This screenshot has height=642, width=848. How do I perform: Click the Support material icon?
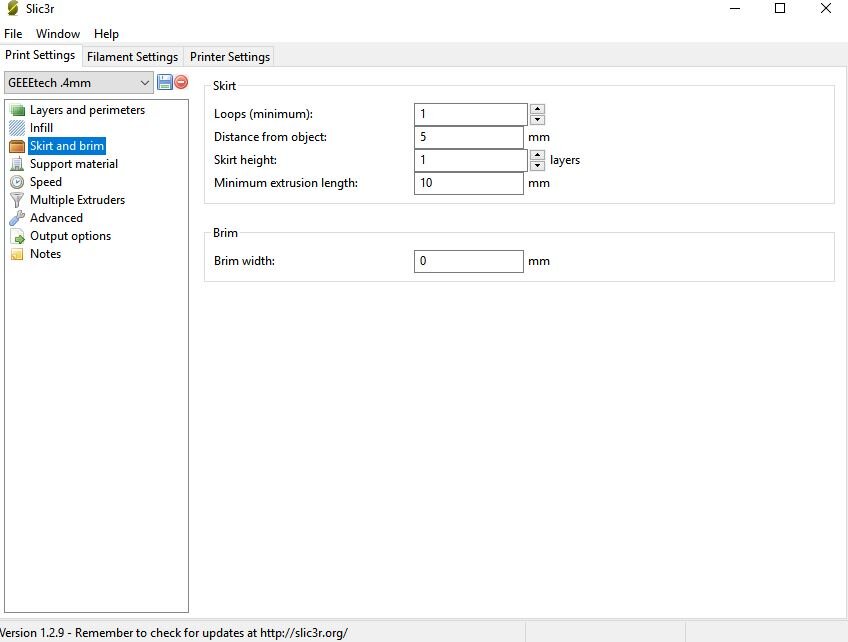pos(17,164)
